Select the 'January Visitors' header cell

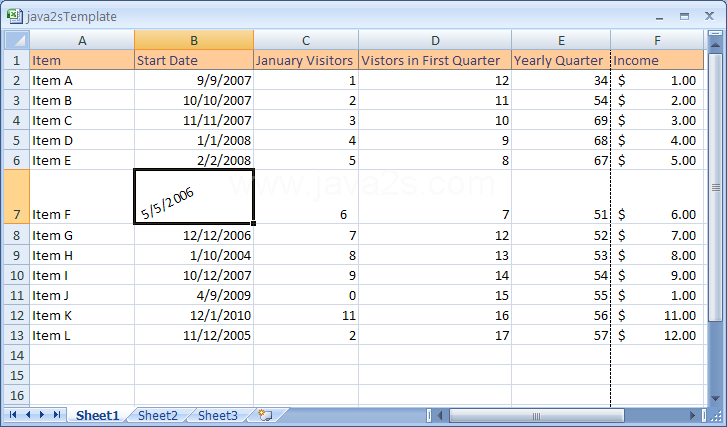pos(306,60)
